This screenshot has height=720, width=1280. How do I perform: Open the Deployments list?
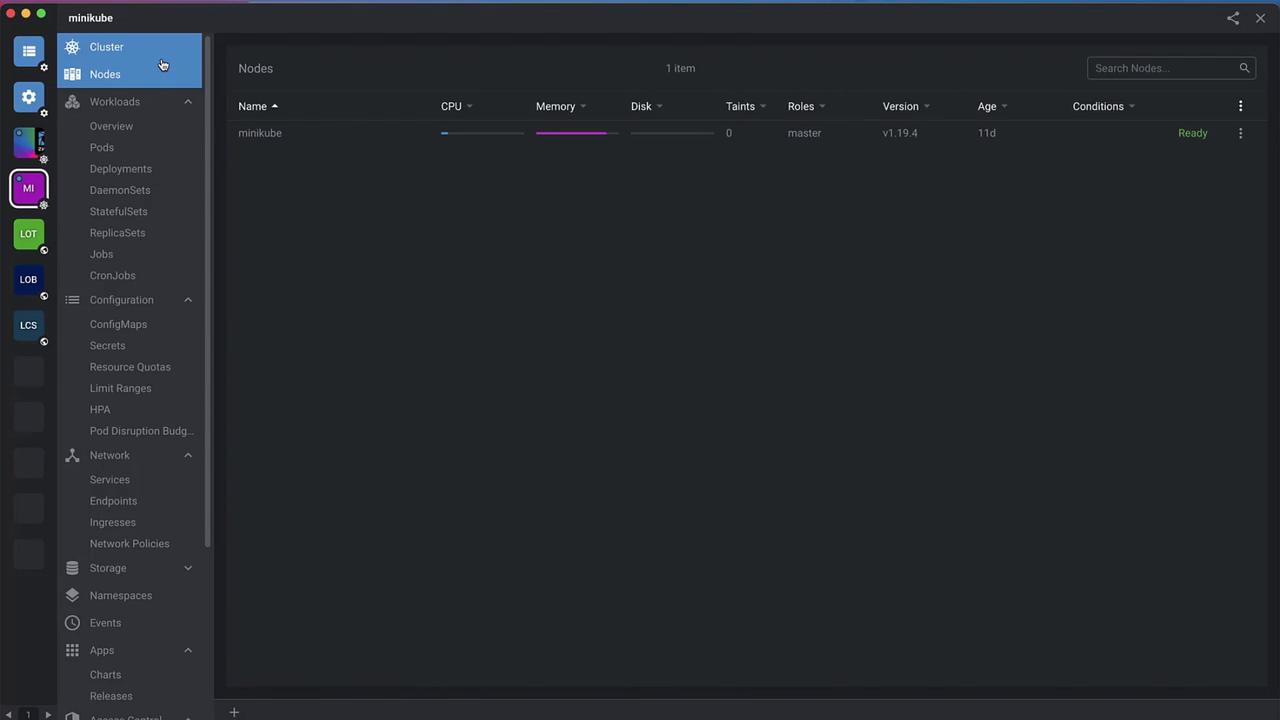[121, 169]
